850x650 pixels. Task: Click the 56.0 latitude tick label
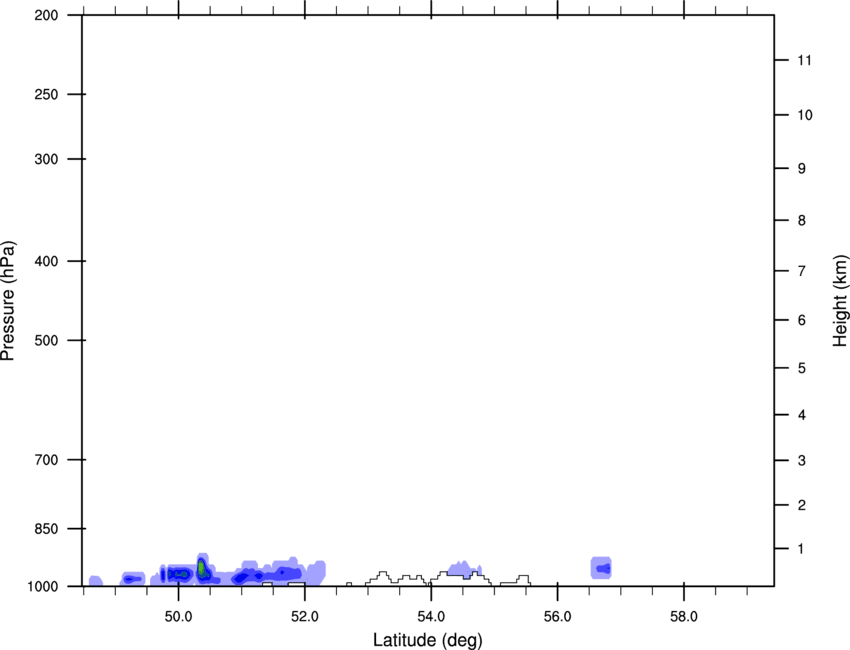(x=557, y=617)
